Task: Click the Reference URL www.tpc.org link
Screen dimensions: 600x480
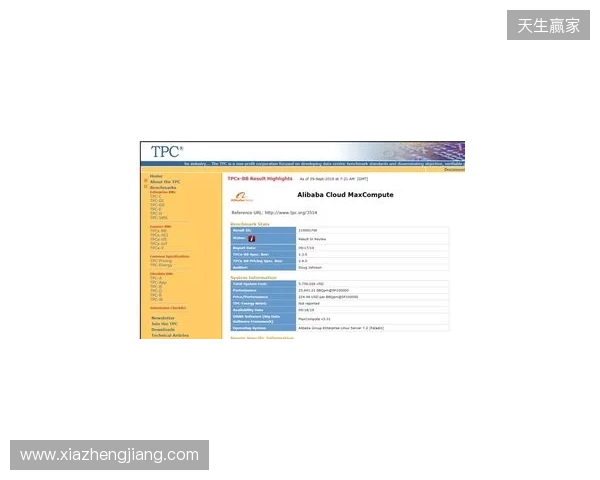Action: (291, 212)
